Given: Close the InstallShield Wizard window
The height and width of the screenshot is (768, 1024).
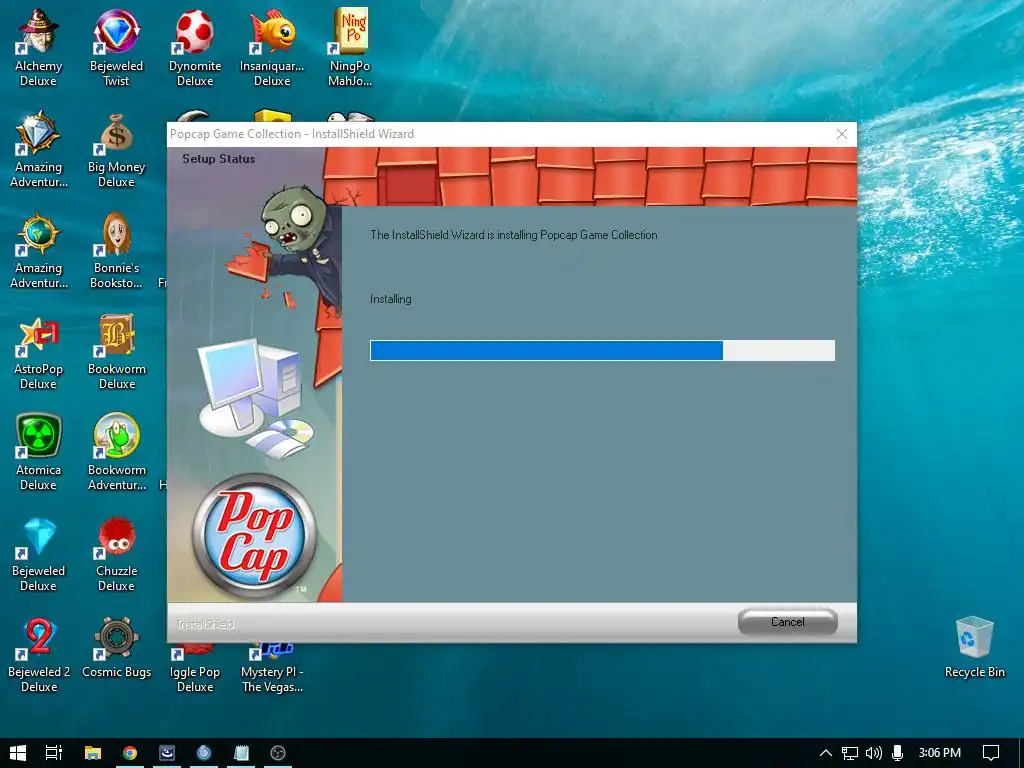Looking at the screenshot, I should (842, 134).
